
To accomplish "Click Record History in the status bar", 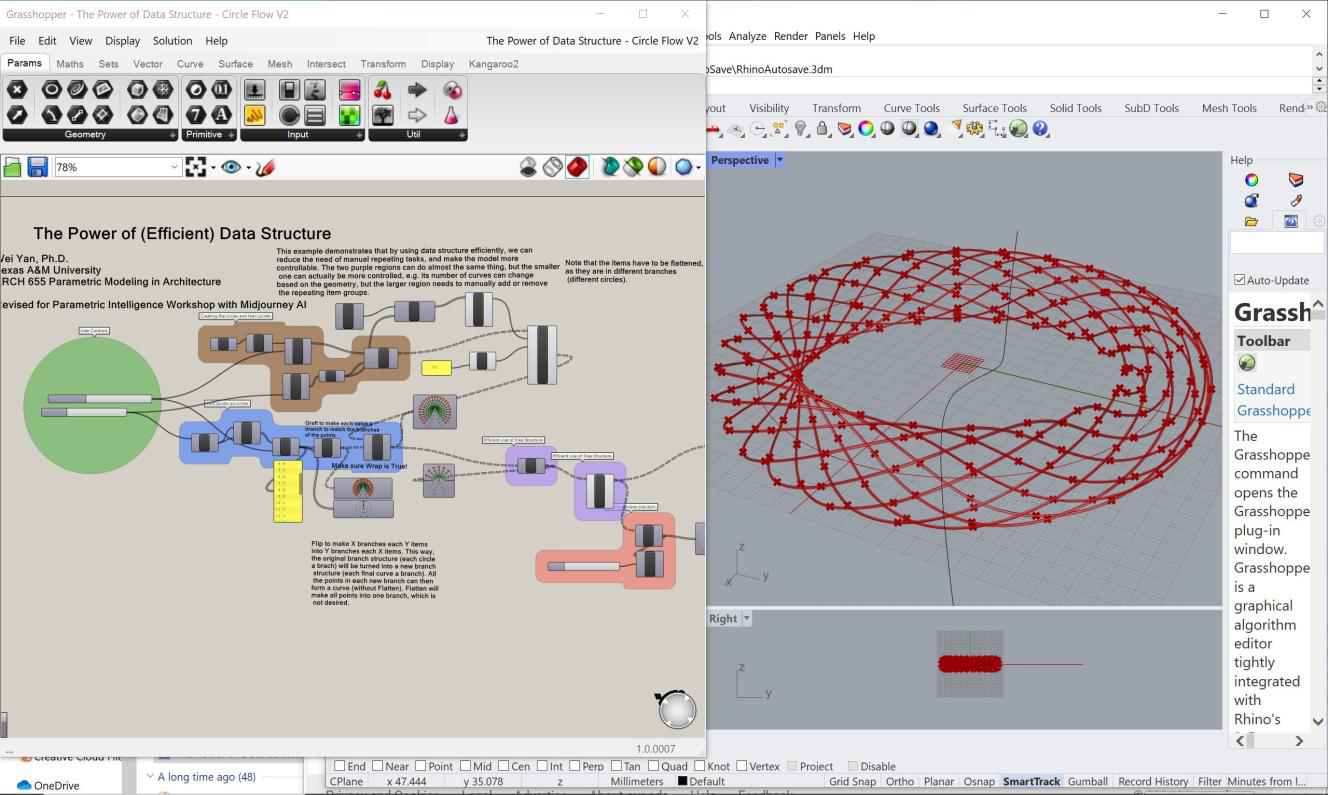I will [1153, 781].
